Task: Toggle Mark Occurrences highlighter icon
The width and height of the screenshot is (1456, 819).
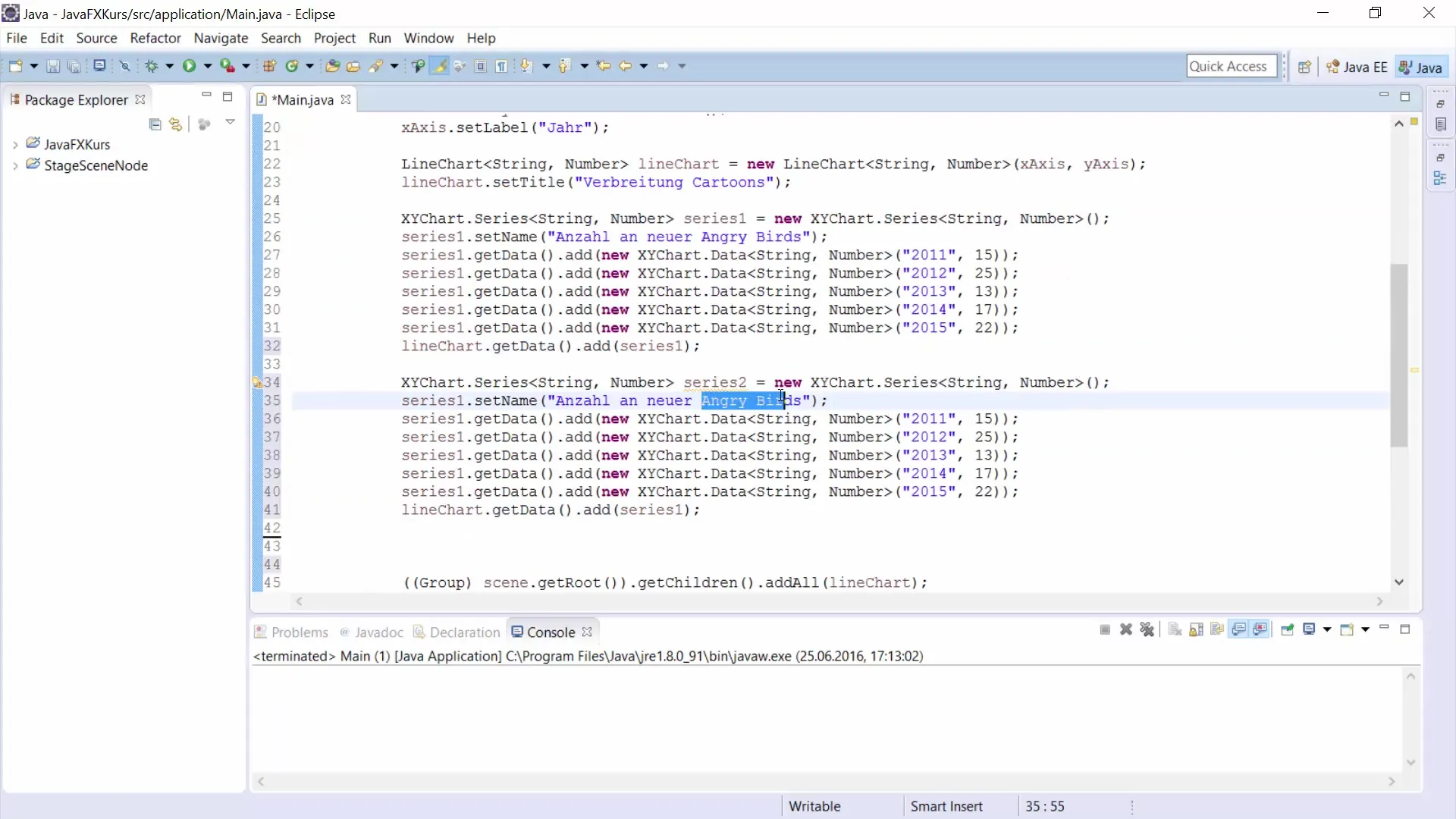Action: [439, 67]
